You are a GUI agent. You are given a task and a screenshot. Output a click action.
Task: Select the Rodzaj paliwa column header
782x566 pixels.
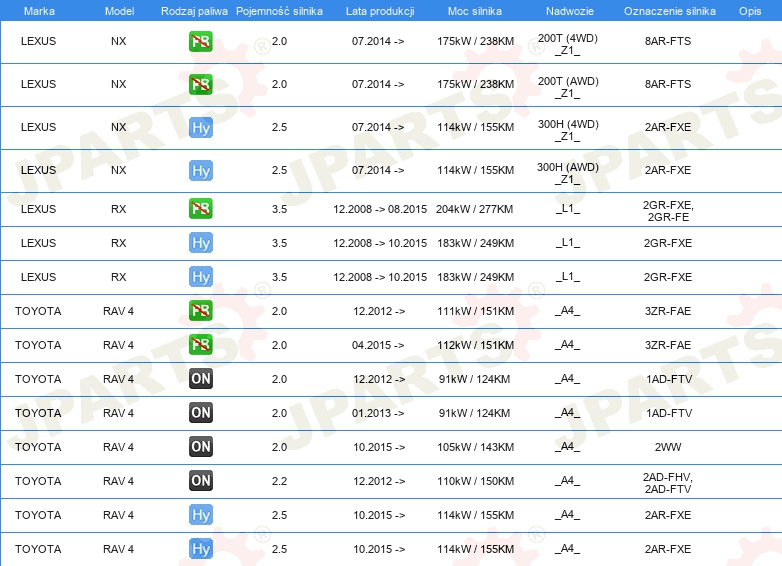click(x=195, y=10)
